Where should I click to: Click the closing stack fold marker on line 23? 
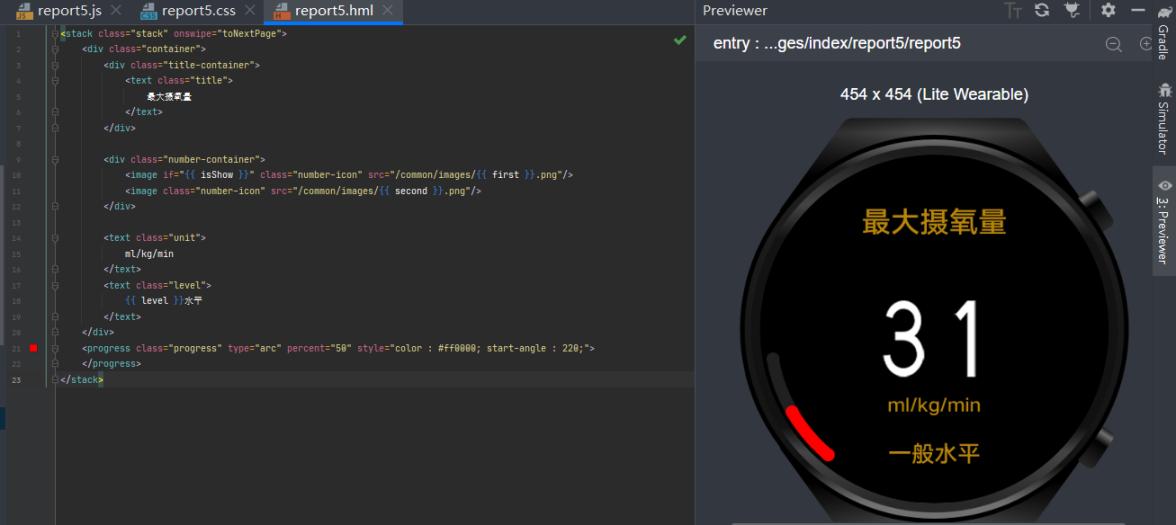[x=55, y=380]
